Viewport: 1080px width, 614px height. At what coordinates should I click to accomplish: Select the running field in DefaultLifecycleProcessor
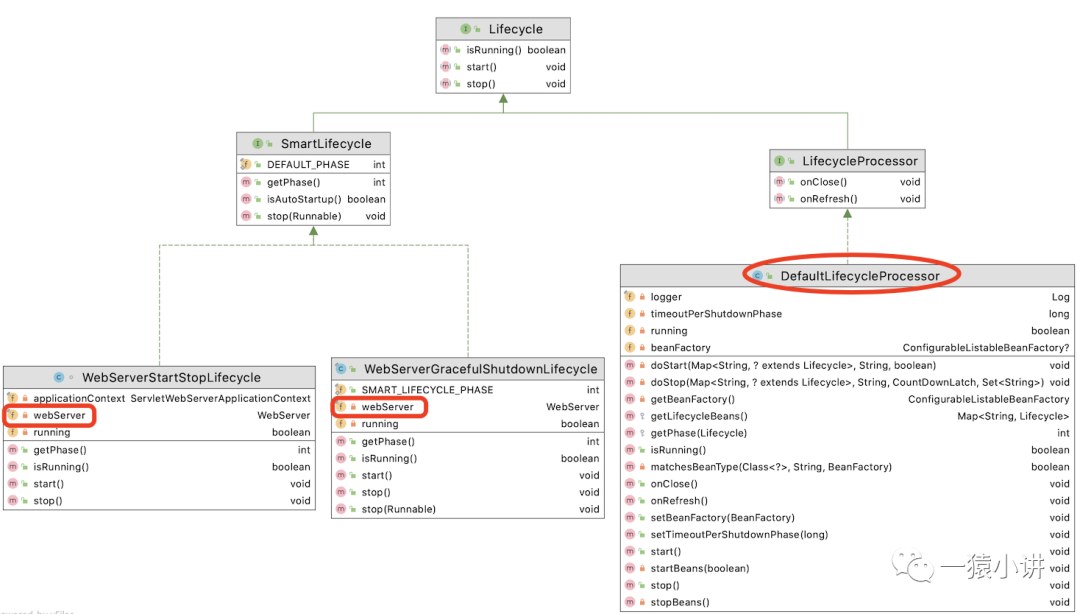pos(847,331)
